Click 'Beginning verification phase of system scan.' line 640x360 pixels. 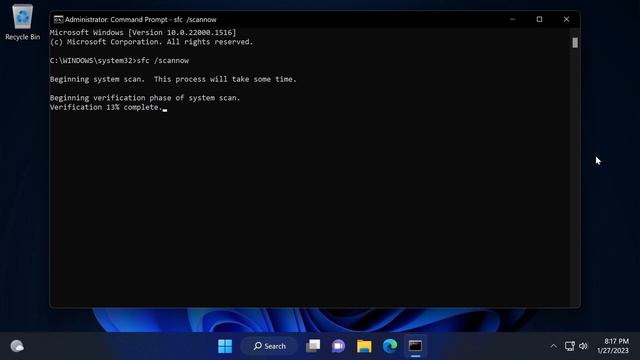click(145, 98)
